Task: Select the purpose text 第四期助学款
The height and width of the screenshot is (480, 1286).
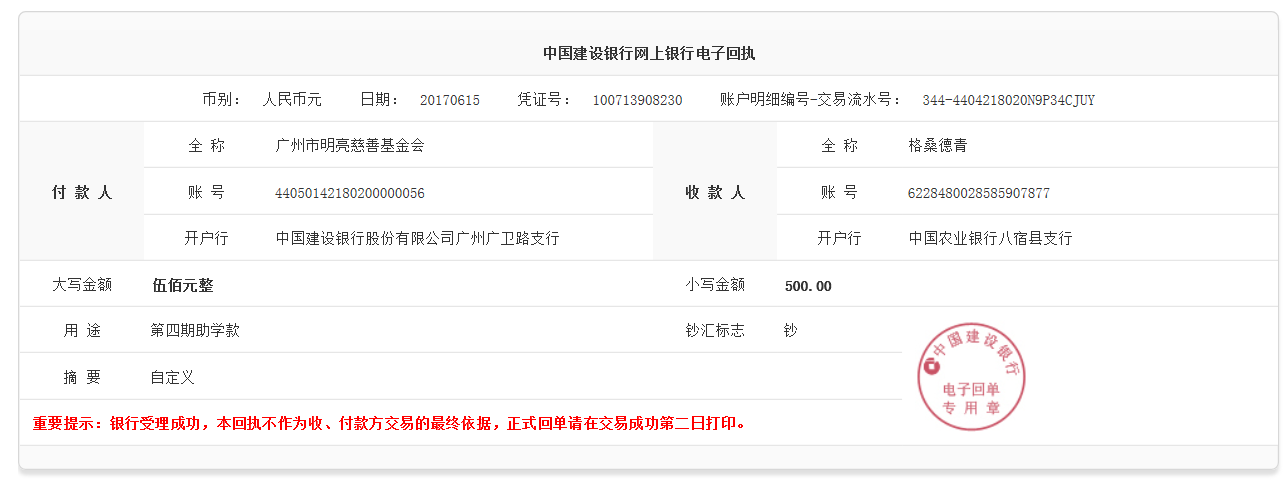Action: pyautogui.click(x=195, y=331)
